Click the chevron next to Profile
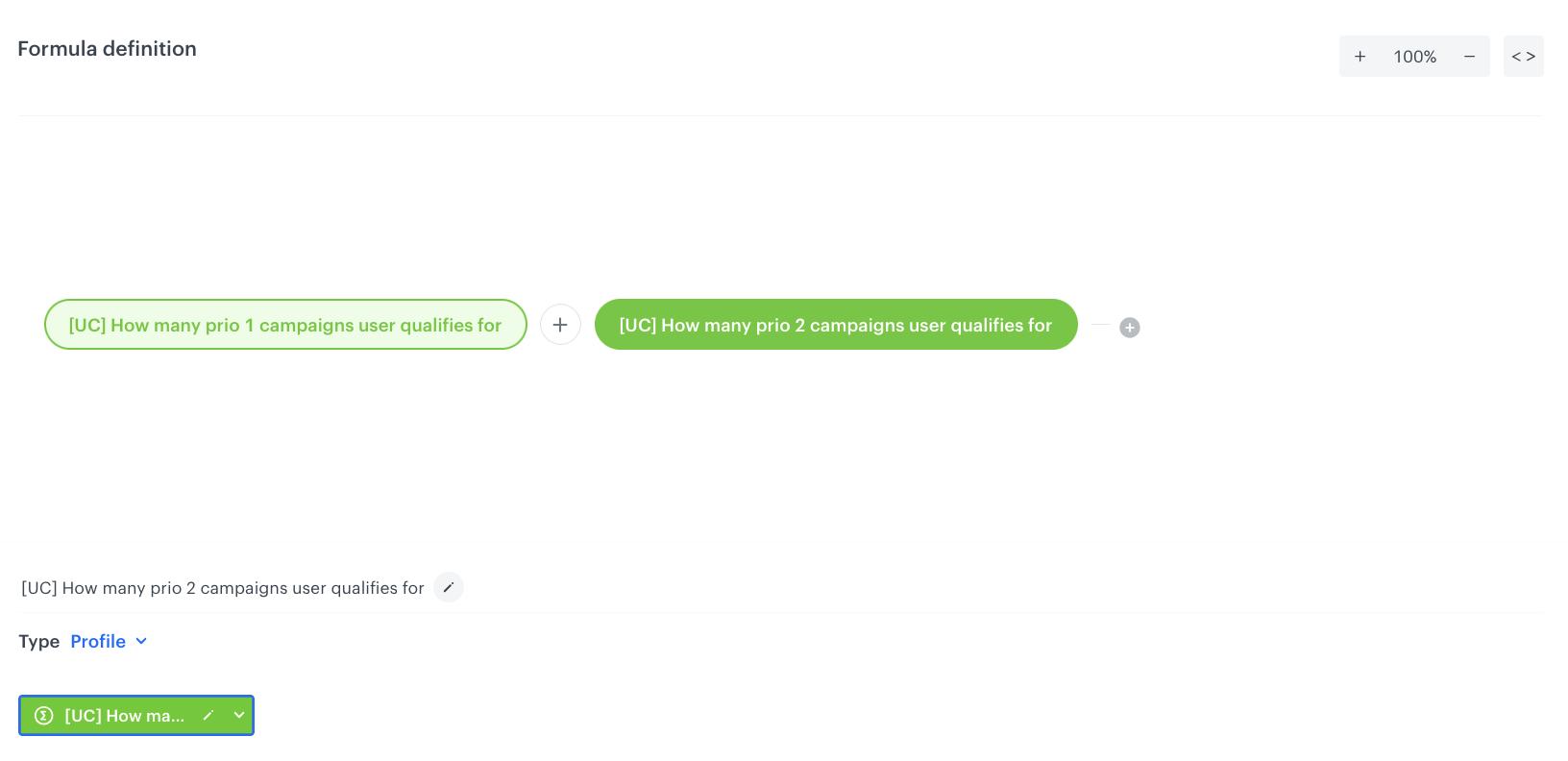 point(141,642)
